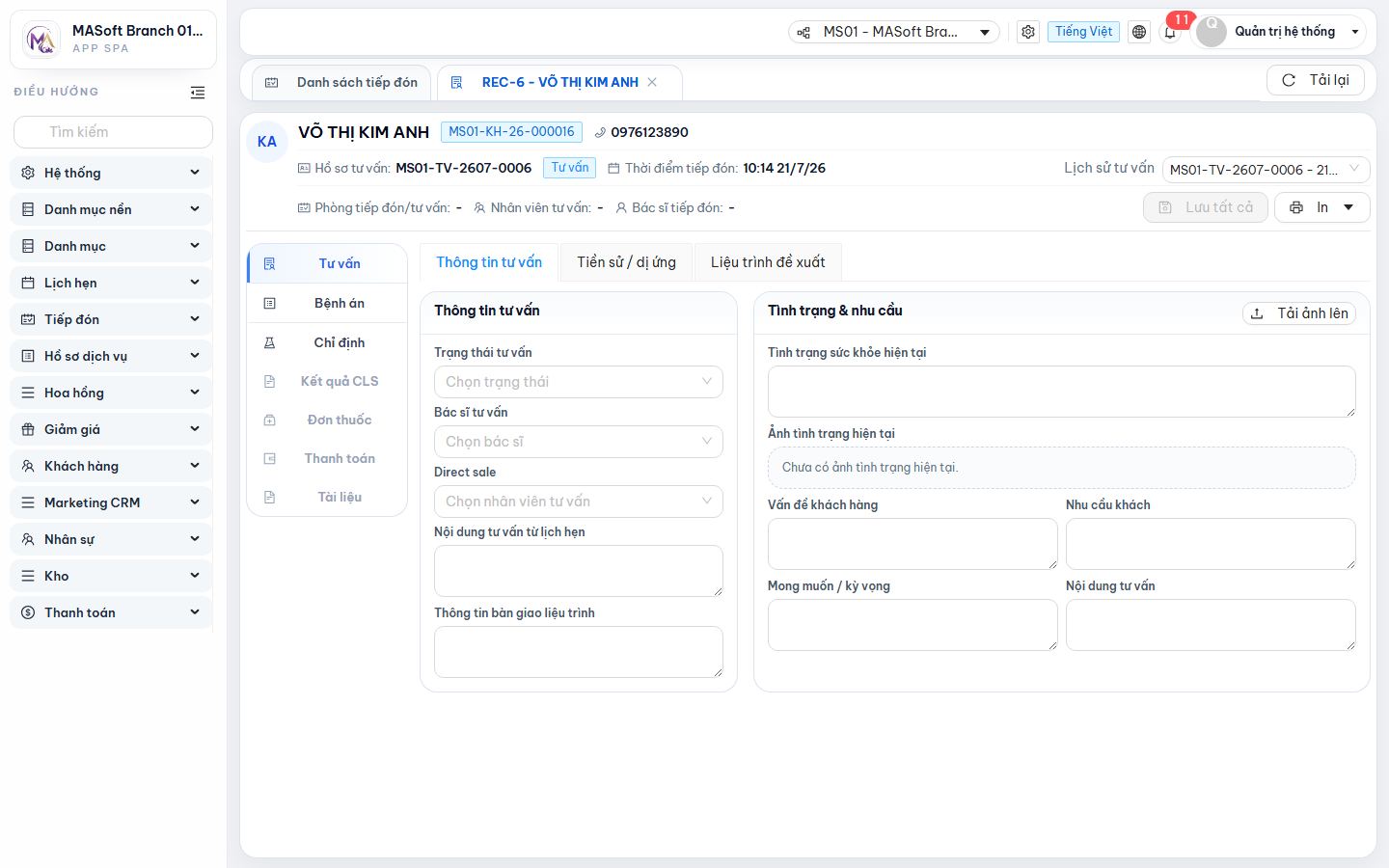Switch to Tiền sử / dị ứng tab
Image resolution: width=1389 pixels, height=868 pixels.
click(626, 262)
